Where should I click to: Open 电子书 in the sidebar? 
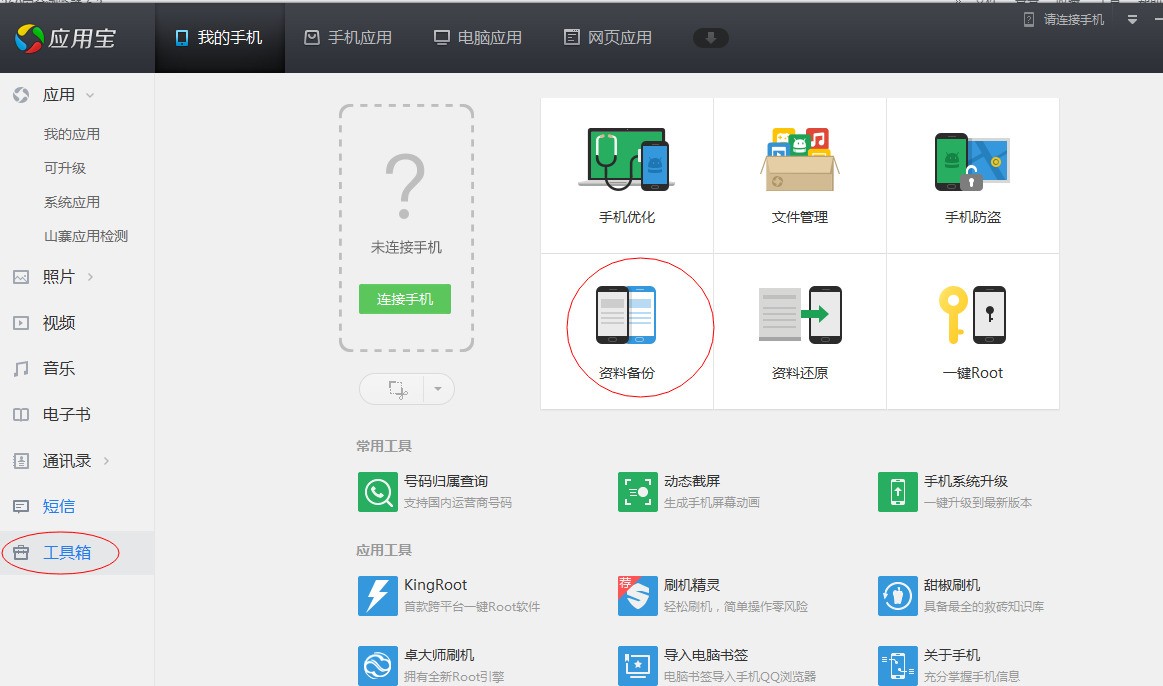pyautogui.click(x=67, y=415)
